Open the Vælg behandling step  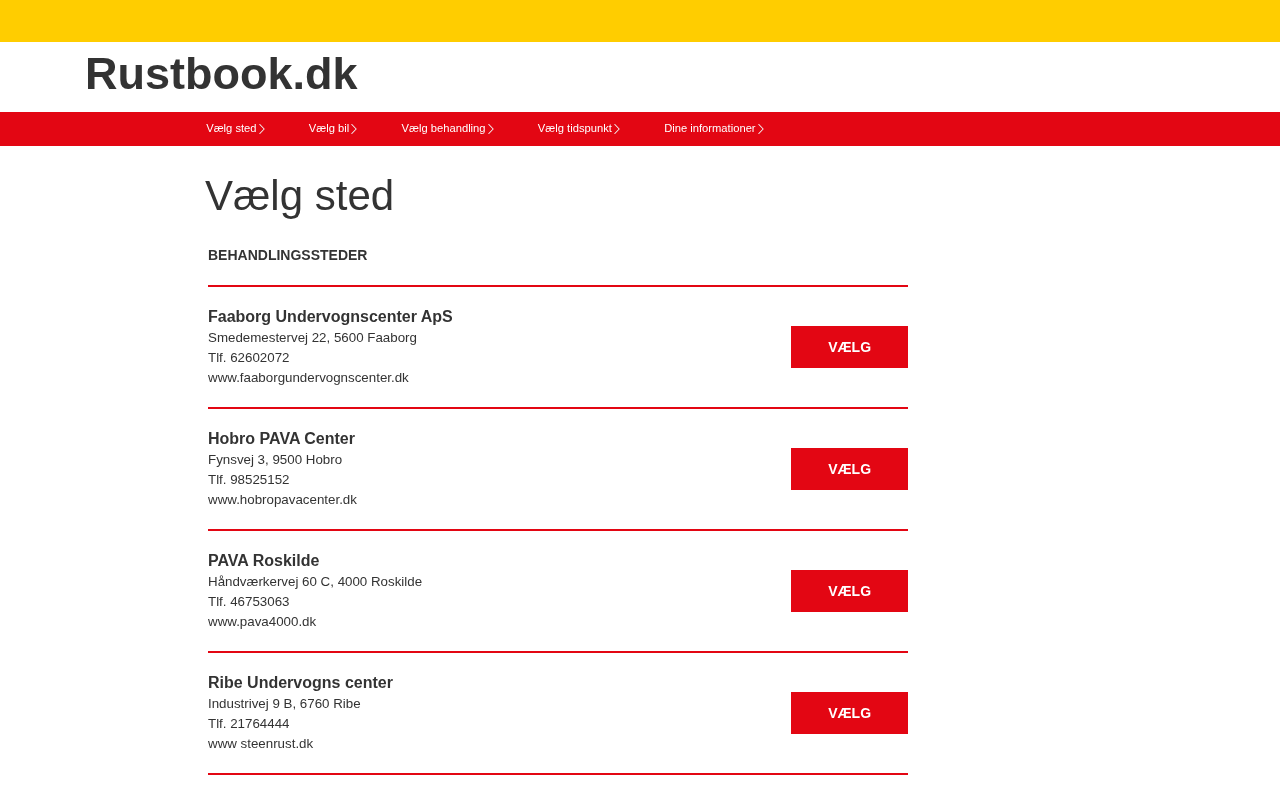tap(443, 129)
